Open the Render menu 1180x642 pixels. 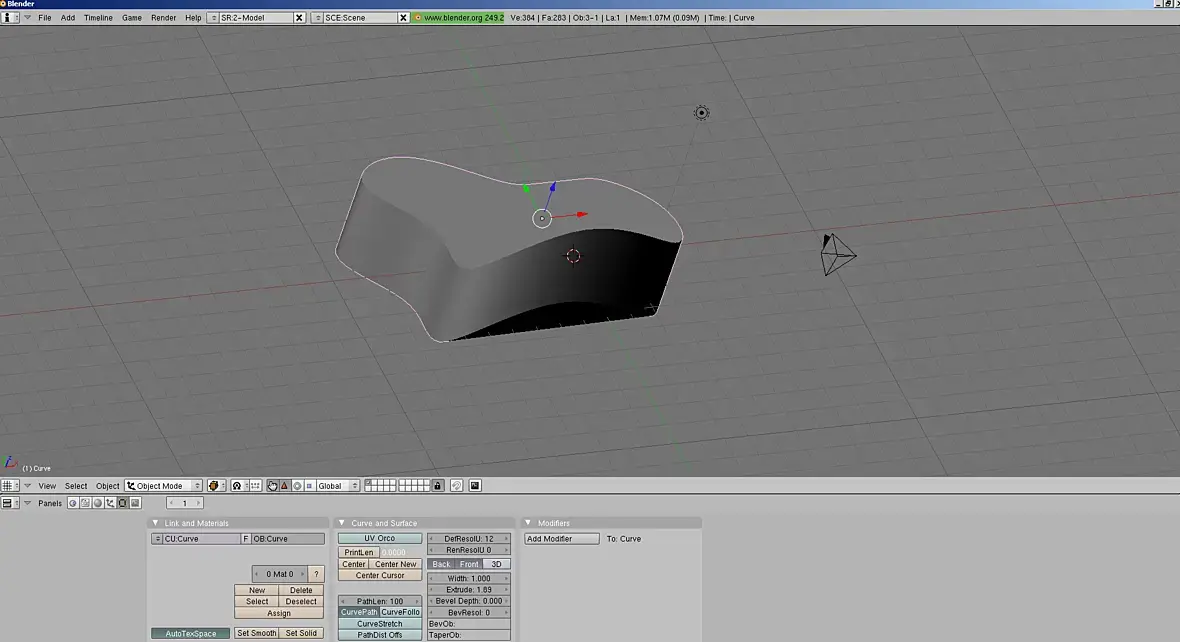pos(163,18)
